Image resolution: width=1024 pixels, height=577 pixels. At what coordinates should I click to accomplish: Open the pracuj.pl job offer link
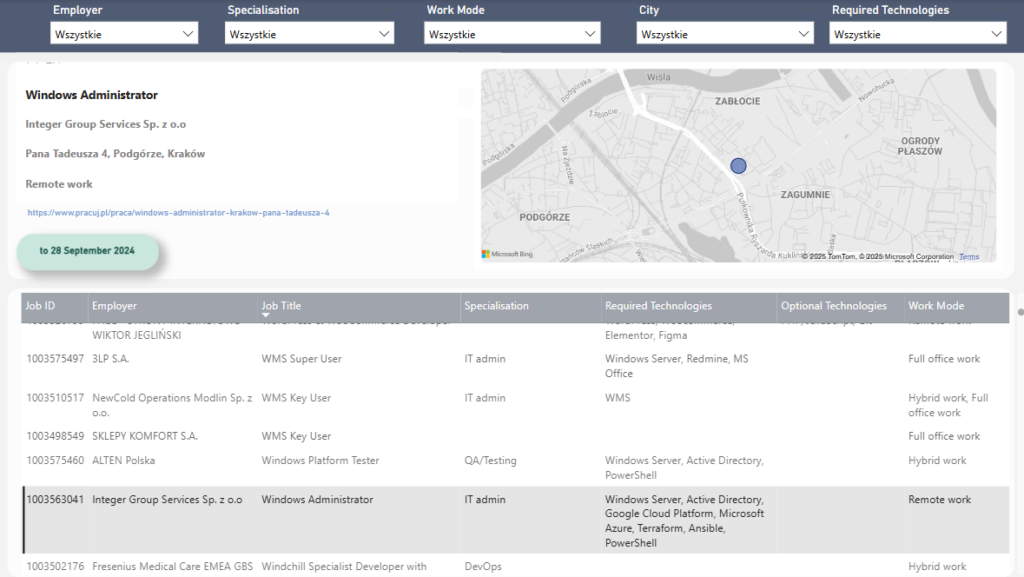[178, 213]
